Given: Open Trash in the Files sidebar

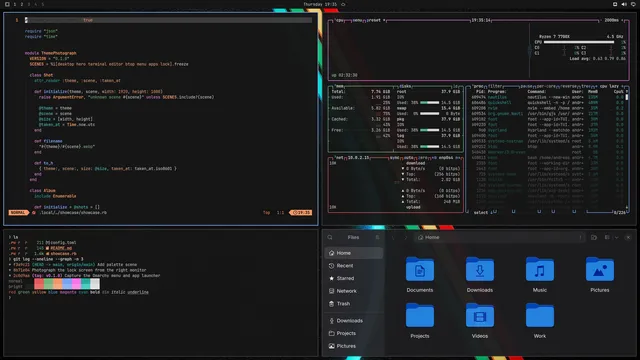Looking at the screenshot, I should pyautogui.click(x=353, y=304).
